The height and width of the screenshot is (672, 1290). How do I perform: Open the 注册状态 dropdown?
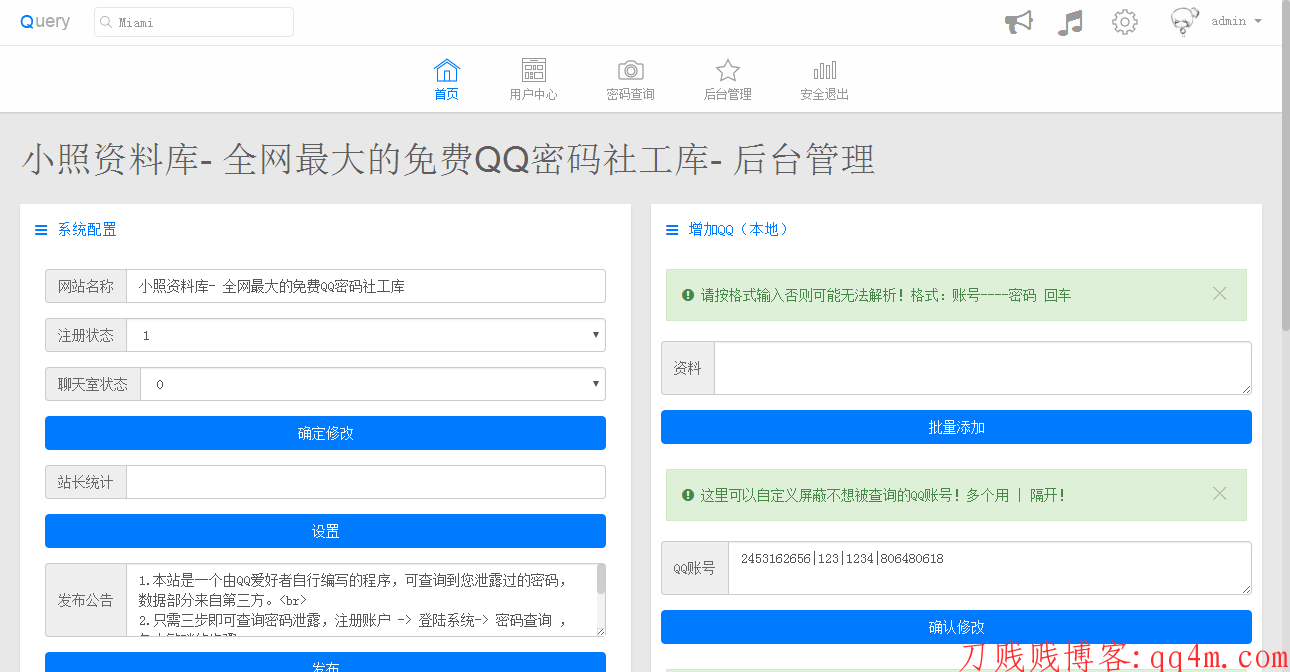tap(366, 335)
